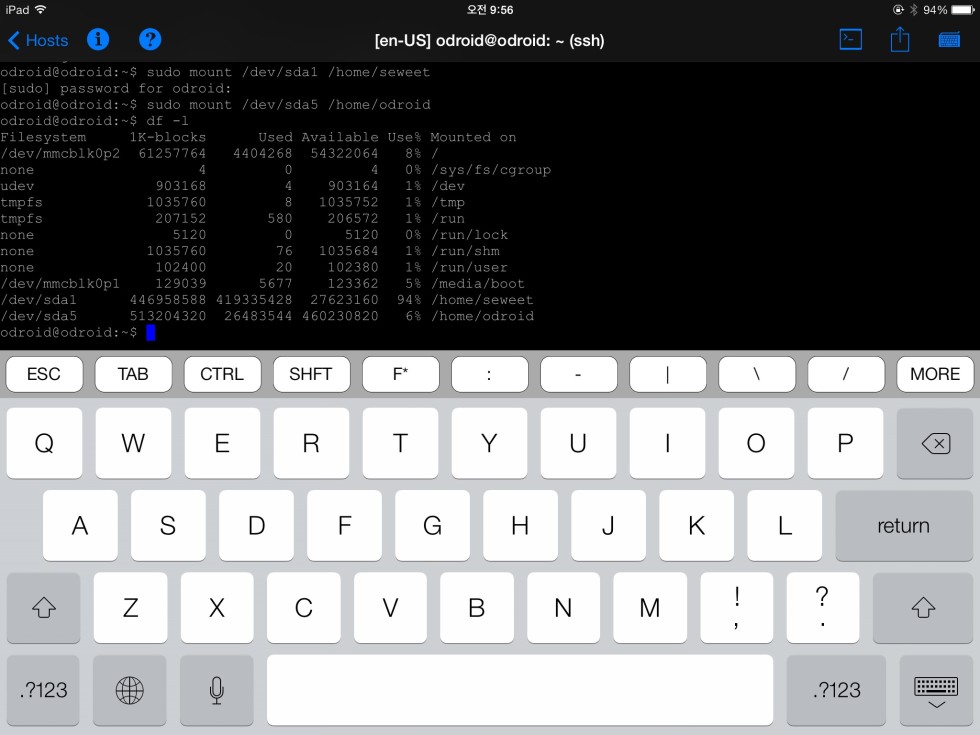Tap the globe language switch key
980x735 pixels.
130,690
